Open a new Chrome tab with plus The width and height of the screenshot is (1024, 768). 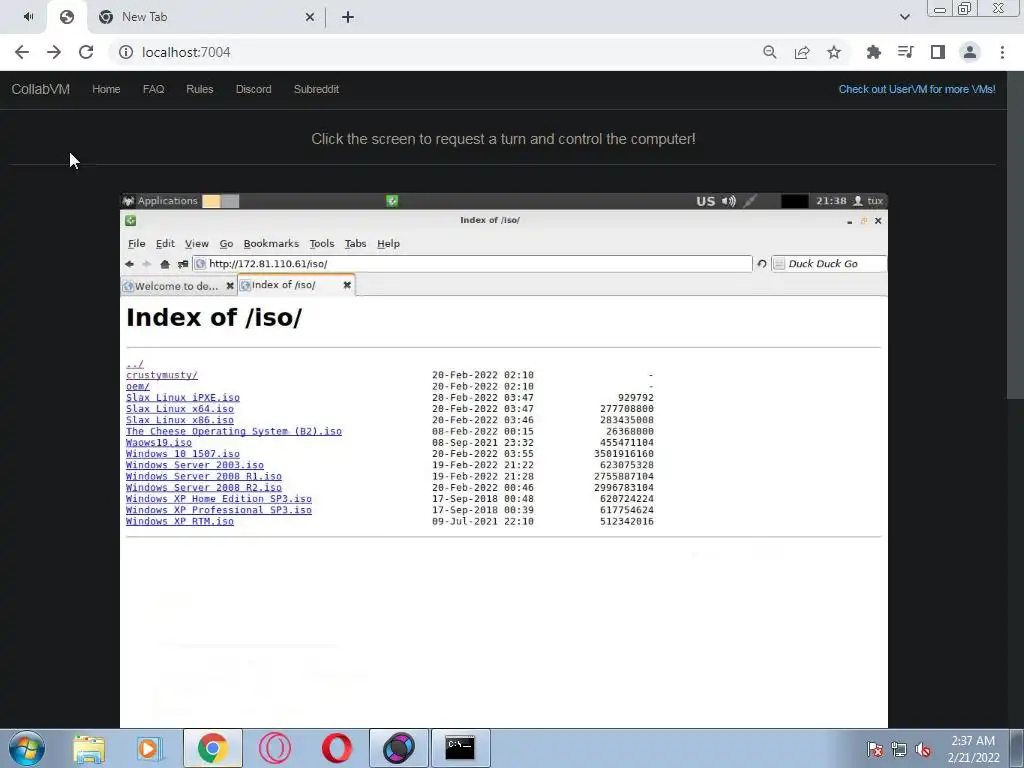(348, 17)
